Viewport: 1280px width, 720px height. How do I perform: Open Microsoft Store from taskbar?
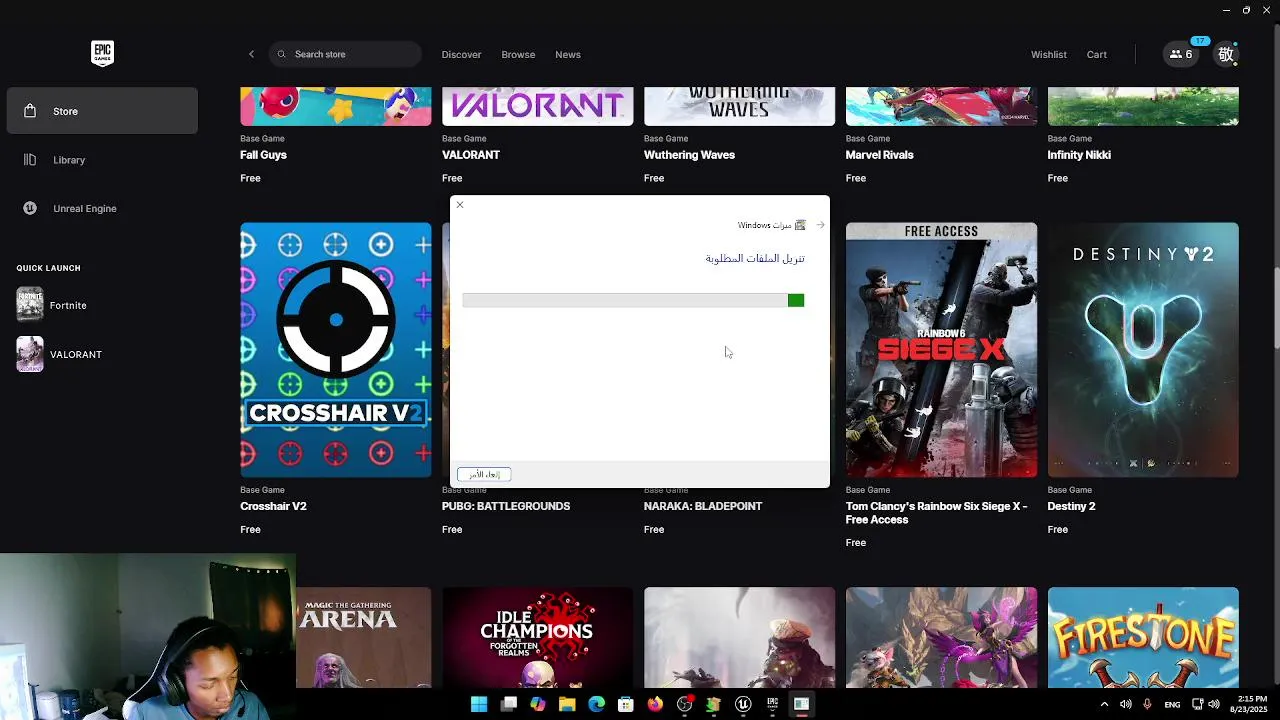tap(626, 704)
